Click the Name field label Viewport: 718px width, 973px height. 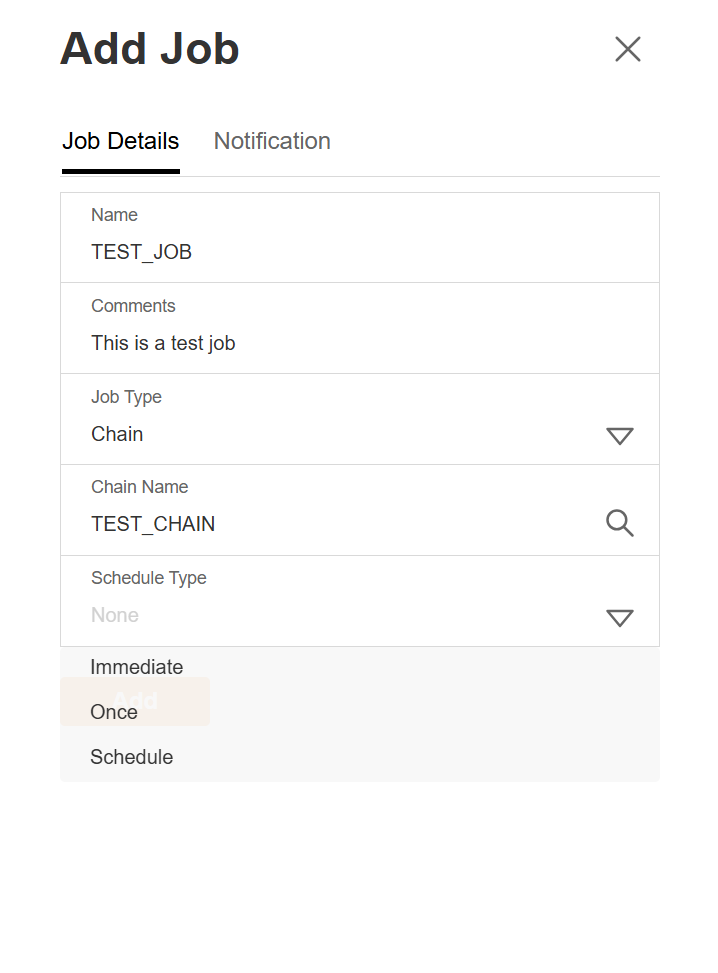tap(114, 215)
